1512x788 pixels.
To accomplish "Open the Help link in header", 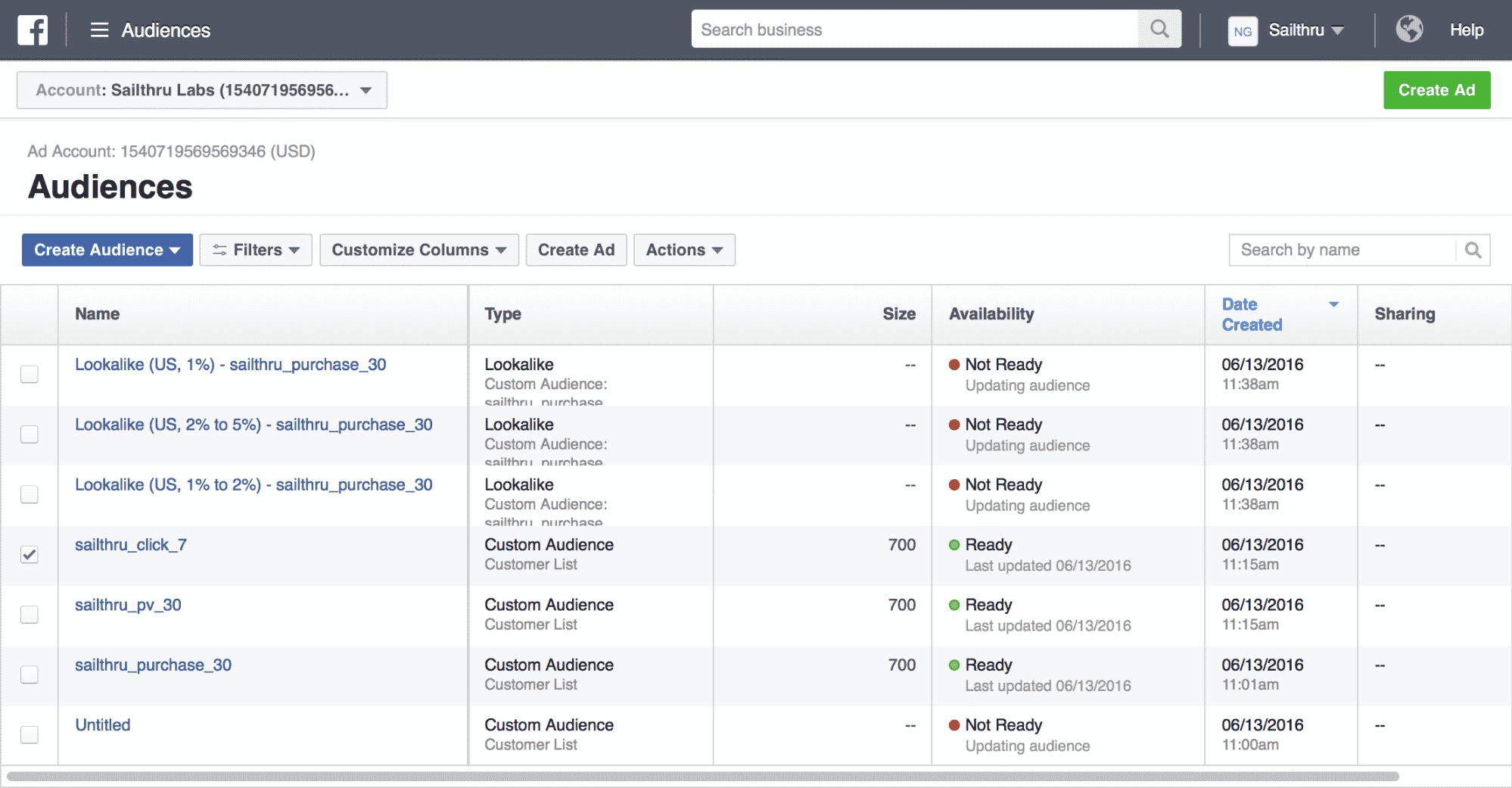I will click(1466, 30).
